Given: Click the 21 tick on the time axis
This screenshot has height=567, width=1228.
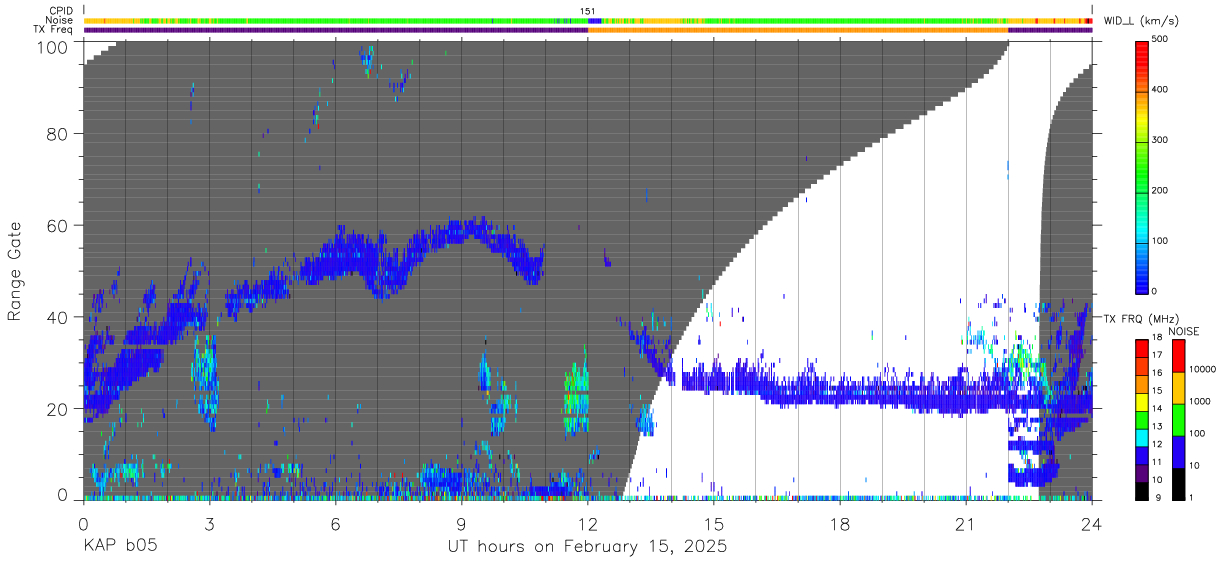Looking at the screenshot, I should point(966,524).
